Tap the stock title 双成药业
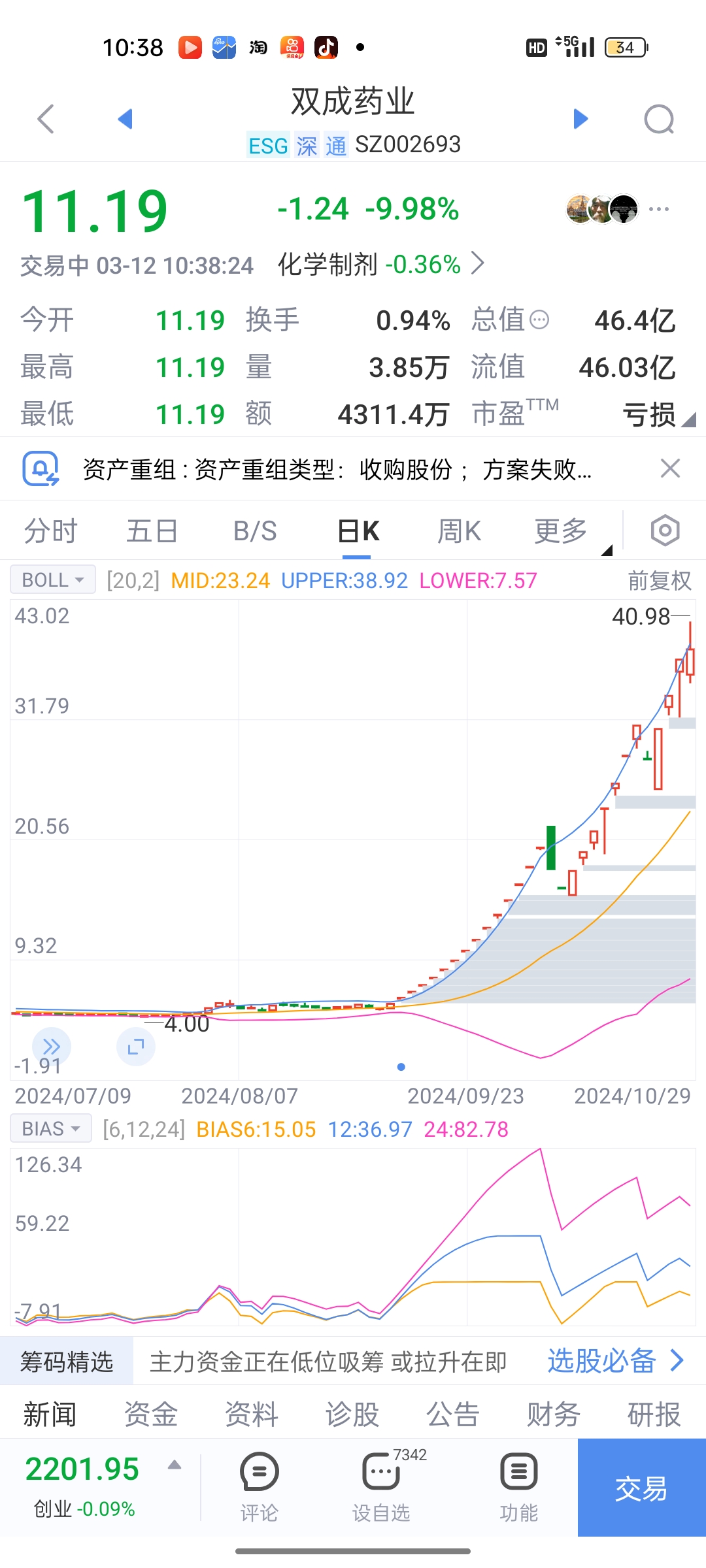Screen dimensions: 706x1568 pos(353,102)
